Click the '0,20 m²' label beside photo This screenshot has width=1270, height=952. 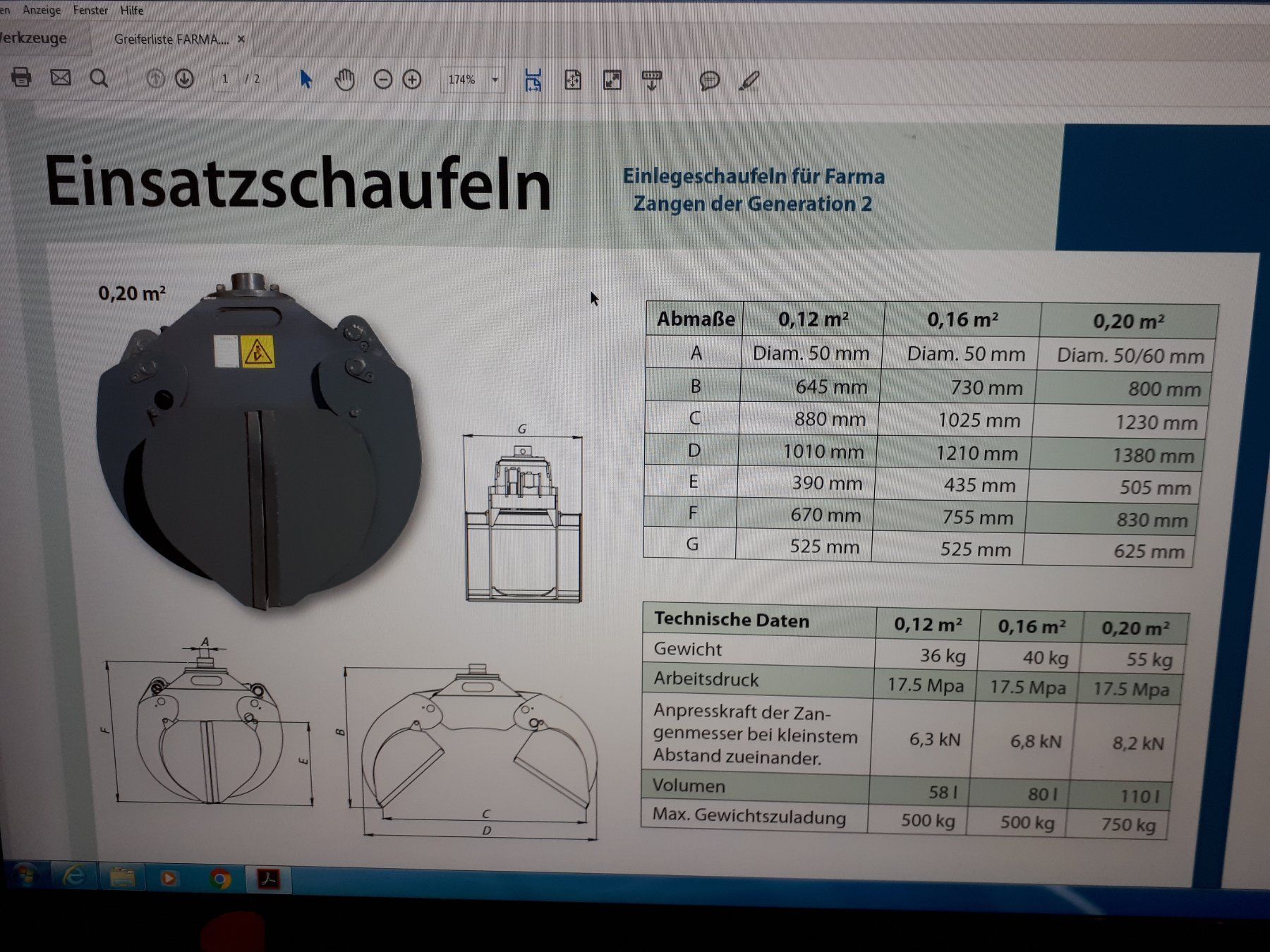(x=132, y=293)
